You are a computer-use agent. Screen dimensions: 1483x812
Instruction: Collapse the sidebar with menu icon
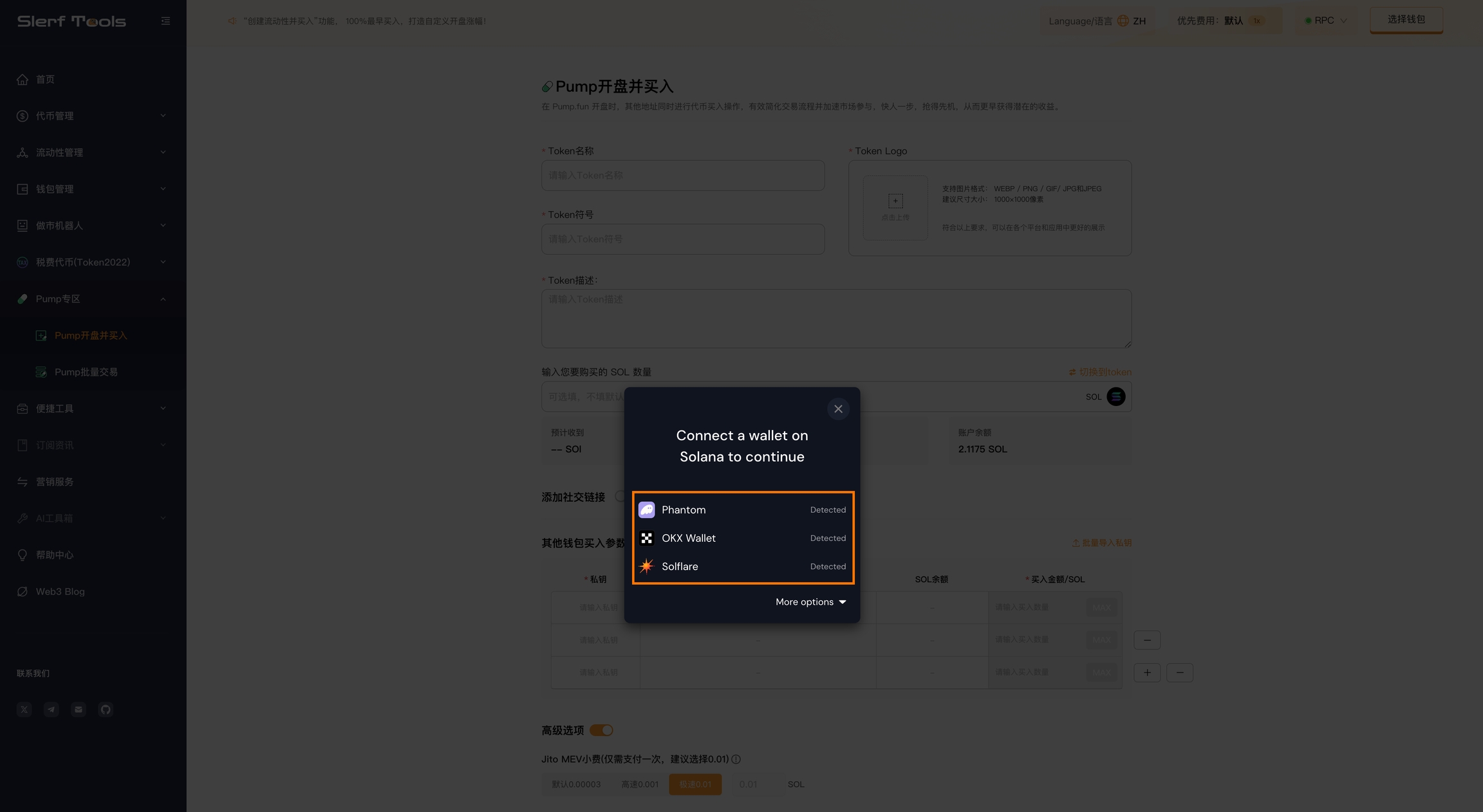coord(165,21)
